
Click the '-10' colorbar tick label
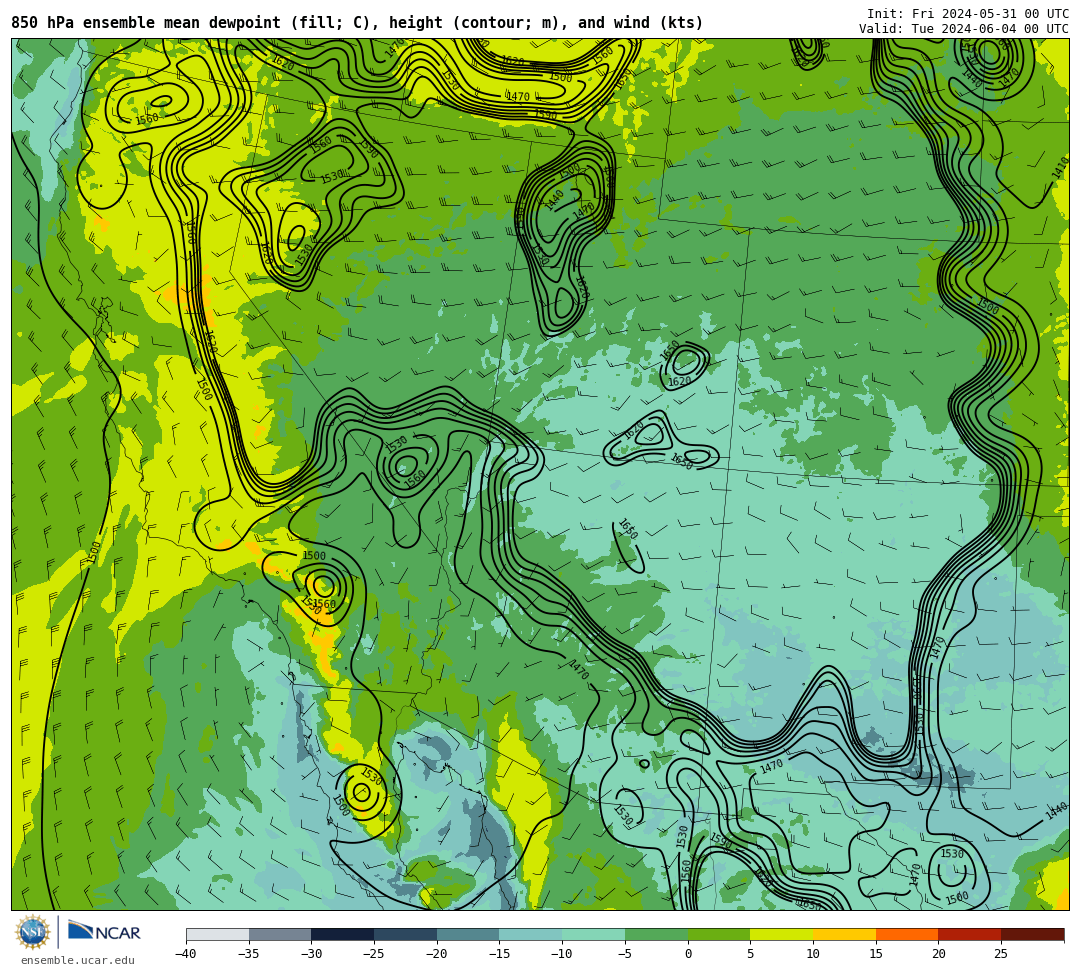pos(561,954)
